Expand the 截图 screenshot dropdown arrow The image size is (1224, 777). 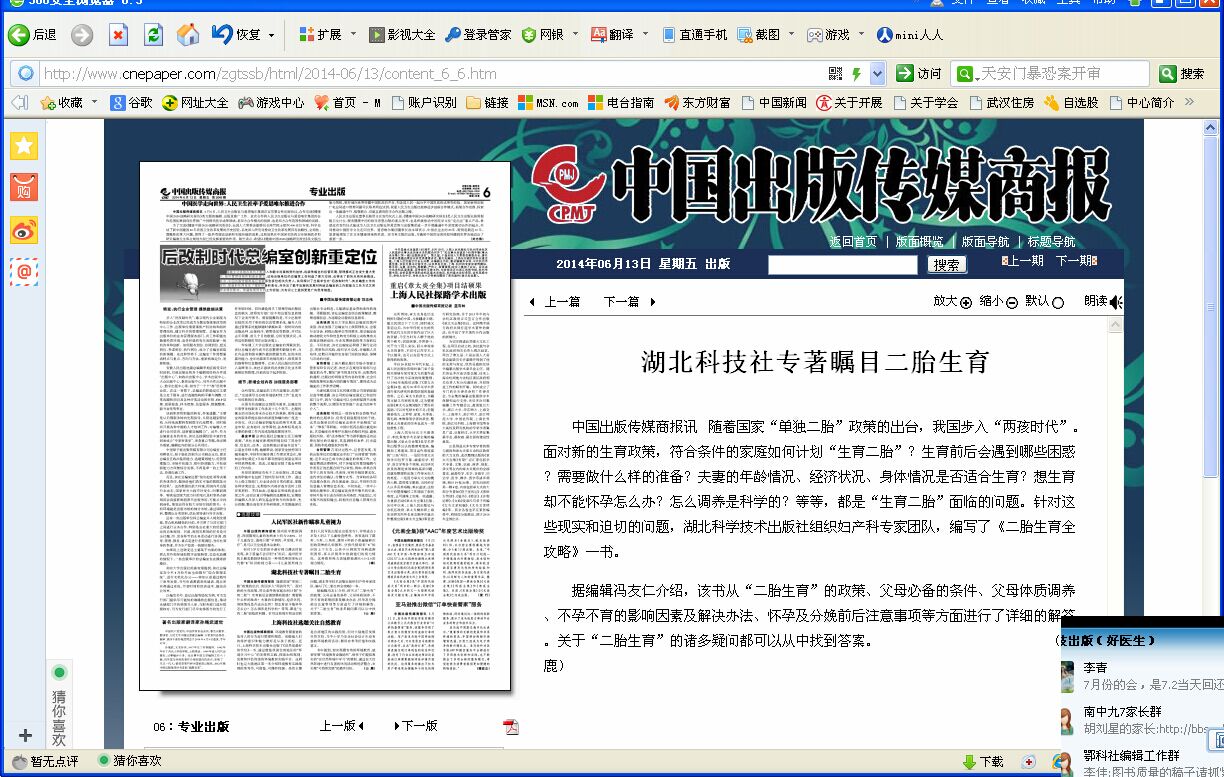pyautogui.click(x=792, y=35)
